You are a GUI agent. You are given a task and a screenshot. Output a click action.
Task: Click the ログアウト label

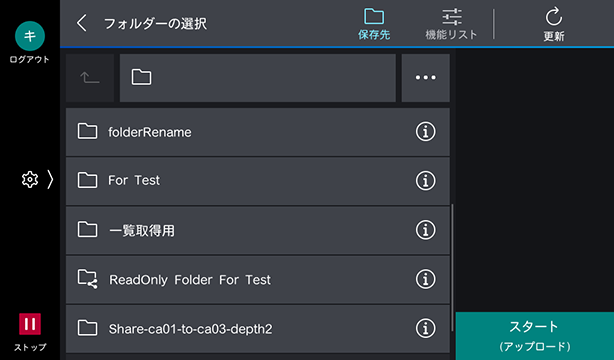click(x=30, y=60)
